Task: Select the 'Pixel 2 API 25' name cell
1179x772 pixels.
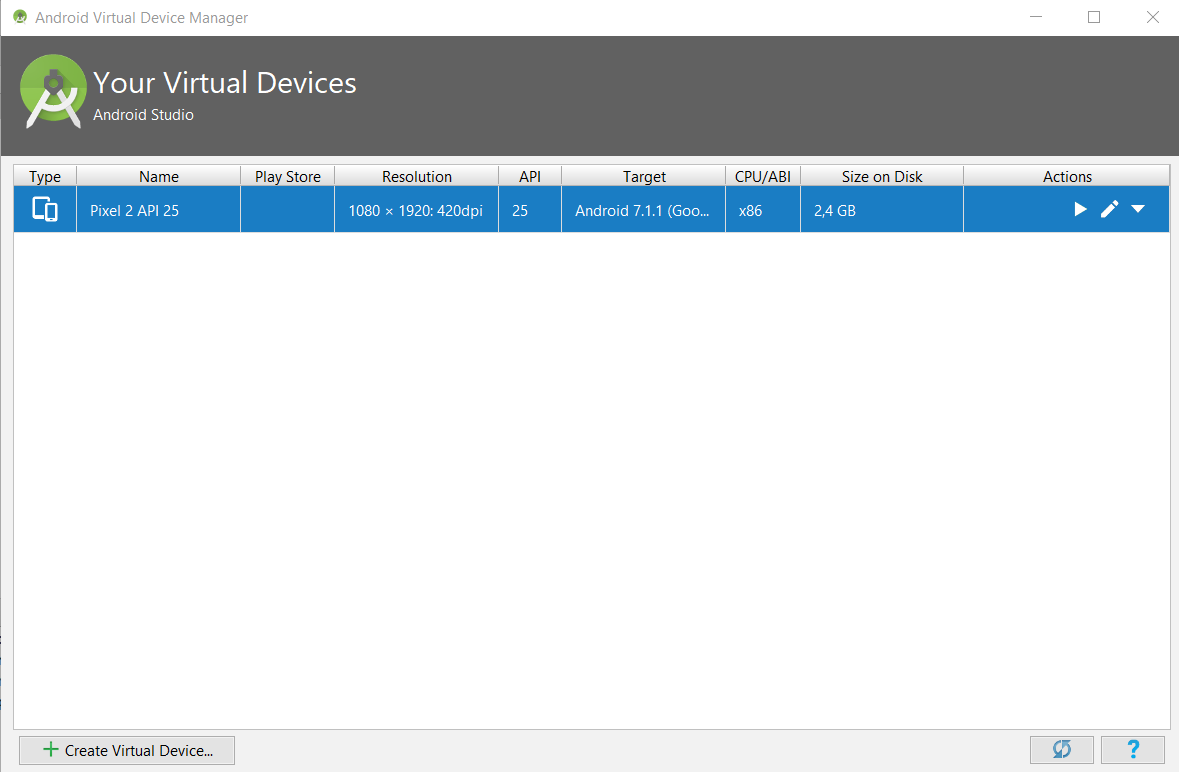Action: (159, 210)
